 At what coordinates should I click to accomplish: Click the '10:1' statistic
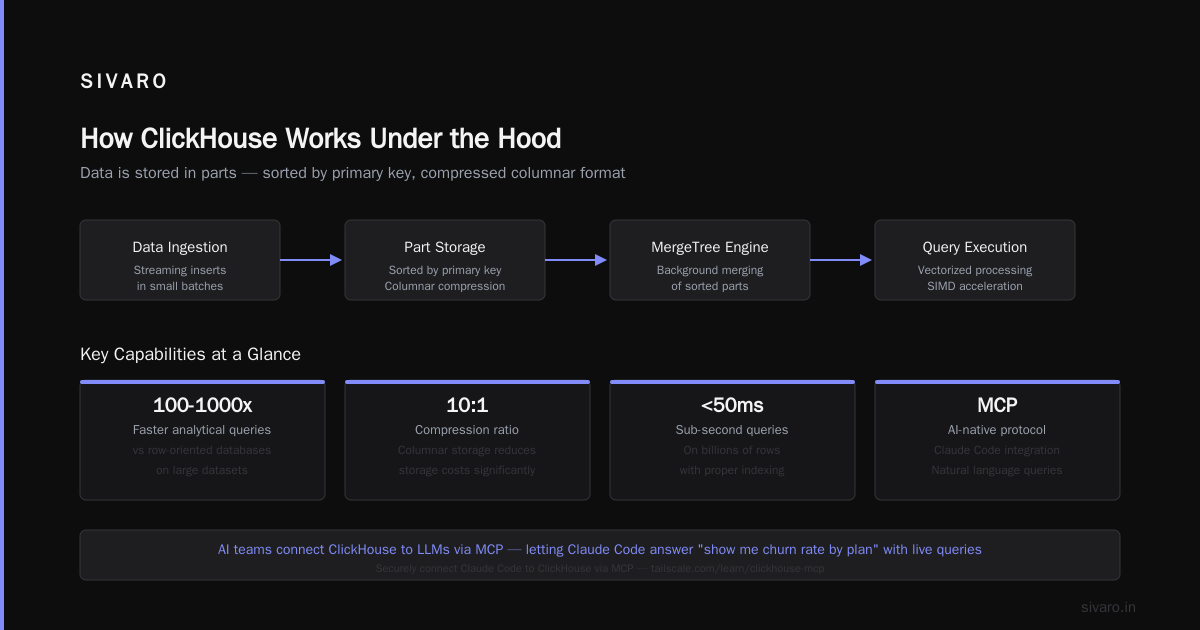pos(467,405)
